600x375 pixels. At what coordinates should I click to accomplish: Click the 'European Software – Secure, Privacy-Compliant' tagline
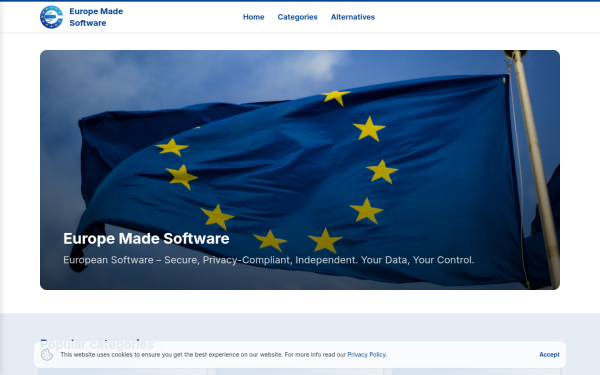click(x=269, y=260)
